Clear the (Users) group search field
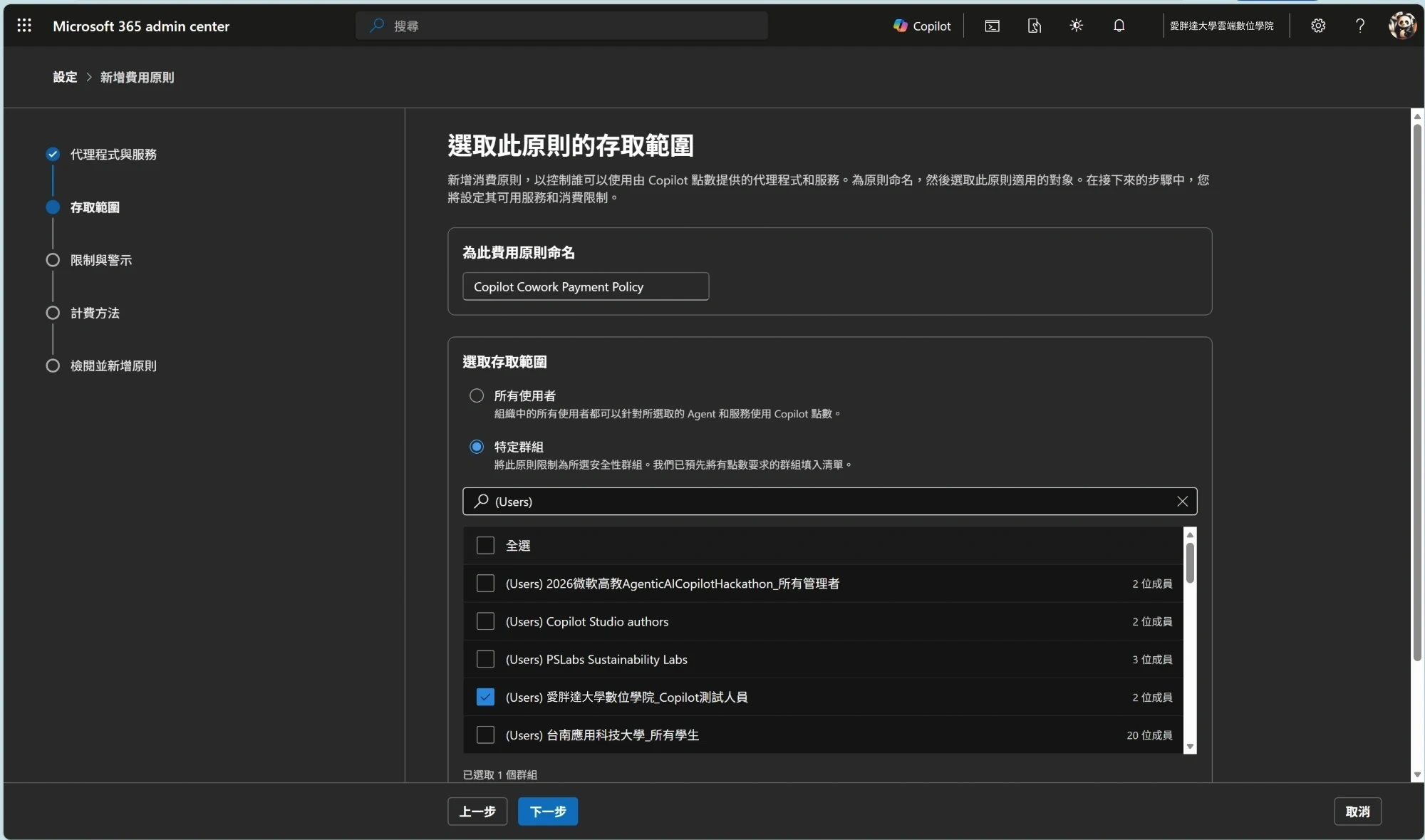 (x=1182, y=502)
